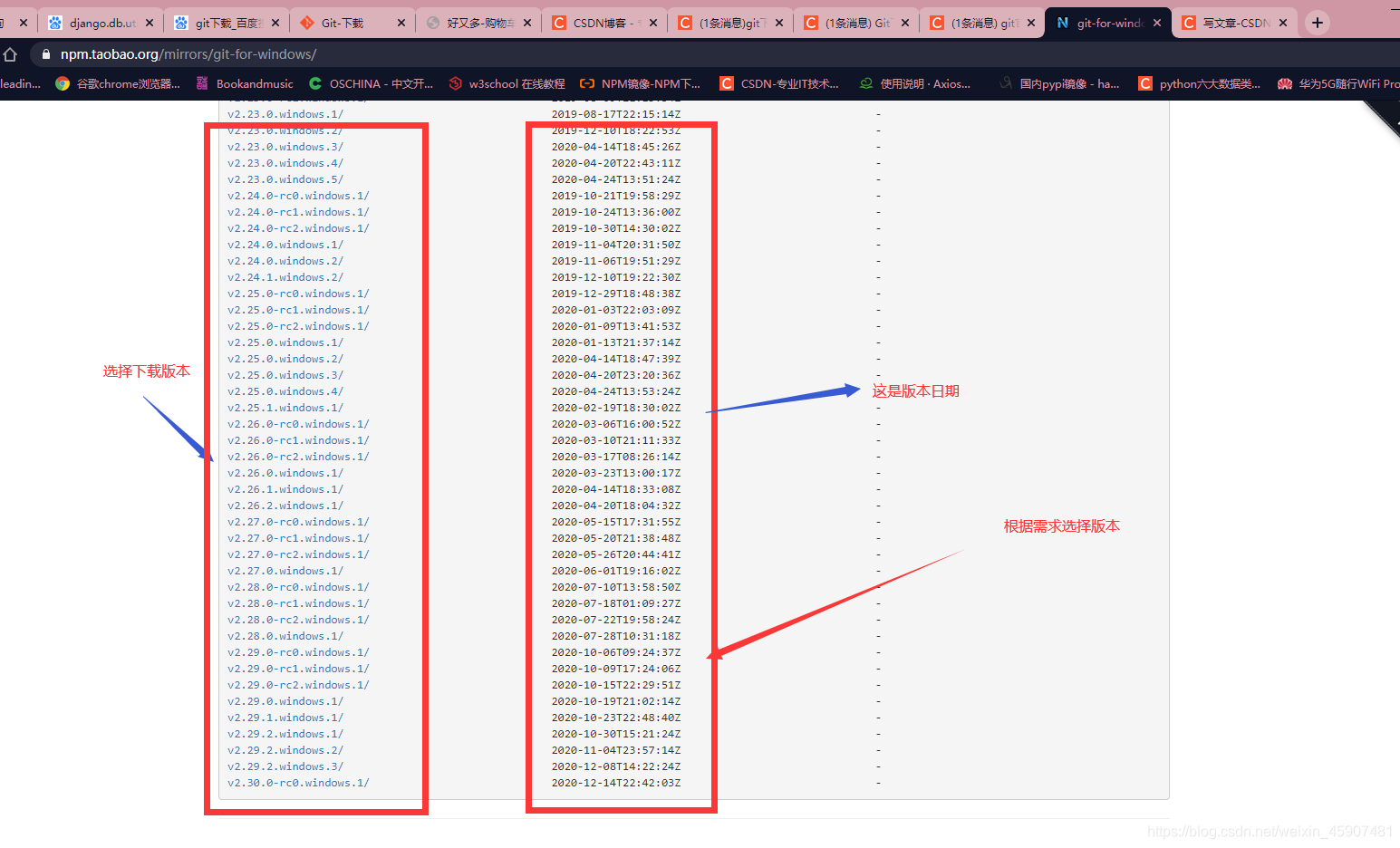Screen dimensions: 1400x848
Task: Open v2.23.0.windows.3/ folder link
Action: click(285, 147)
